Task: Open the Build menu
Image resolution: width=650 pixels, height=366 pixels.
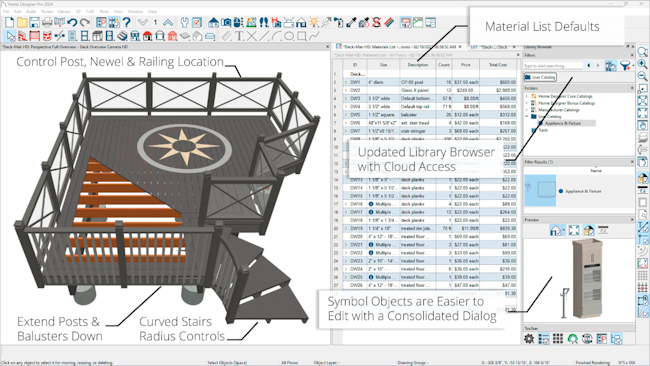Action: coord(31,11)
